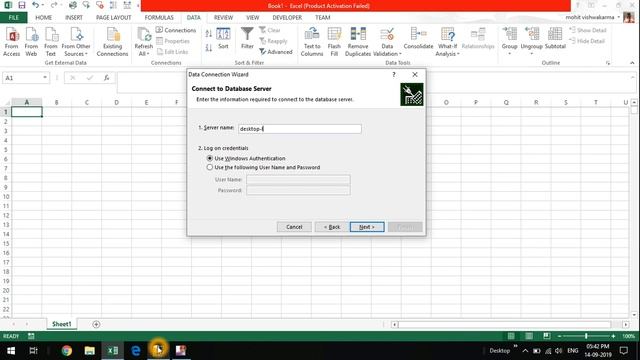Click the Flash Fill icon
This screenshot has width=640, height=360.
[x=334, y=42]
